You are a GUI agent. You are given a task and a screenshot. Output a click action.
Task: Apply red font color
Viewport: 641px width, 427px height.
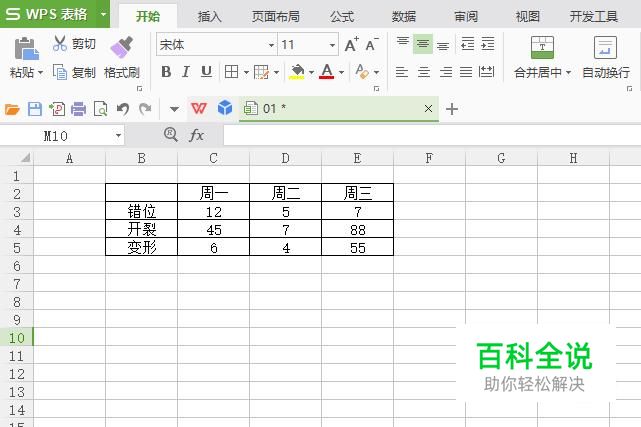click(327, 72)
